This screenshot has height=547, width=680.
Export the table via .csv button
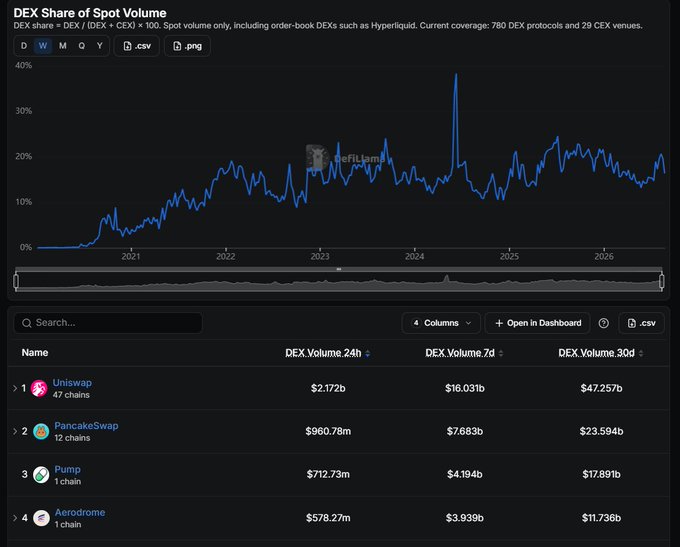pos(641,323)
